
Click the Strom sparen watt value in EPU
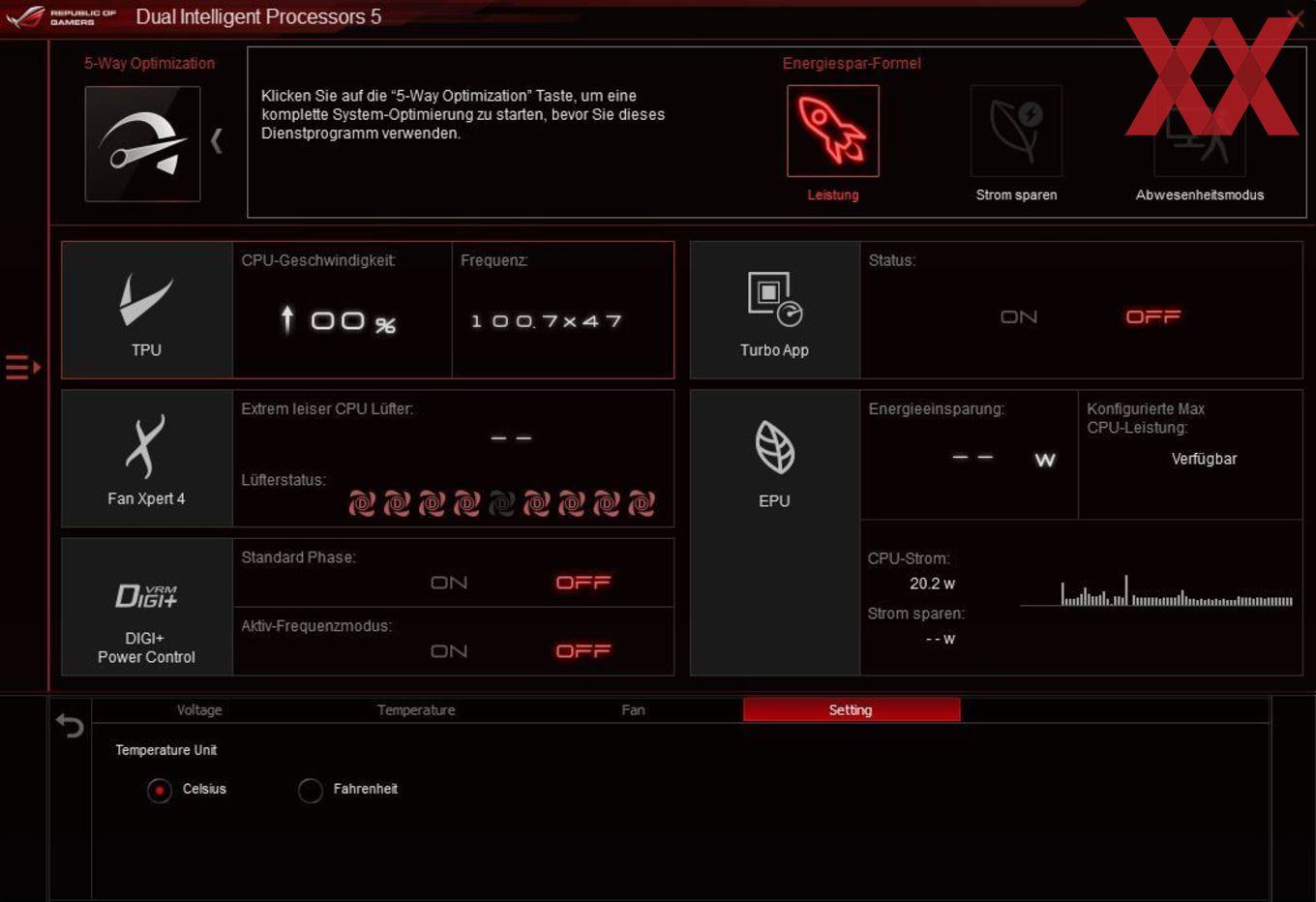point(941,639)
